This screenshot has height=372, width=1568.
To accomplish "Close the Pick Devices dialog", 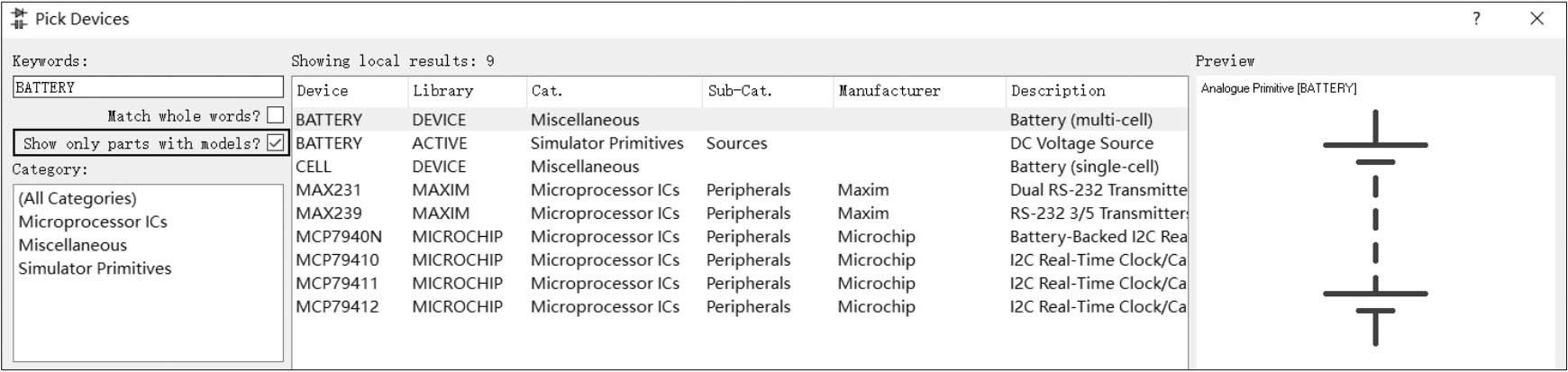I will pos(1537,19).
